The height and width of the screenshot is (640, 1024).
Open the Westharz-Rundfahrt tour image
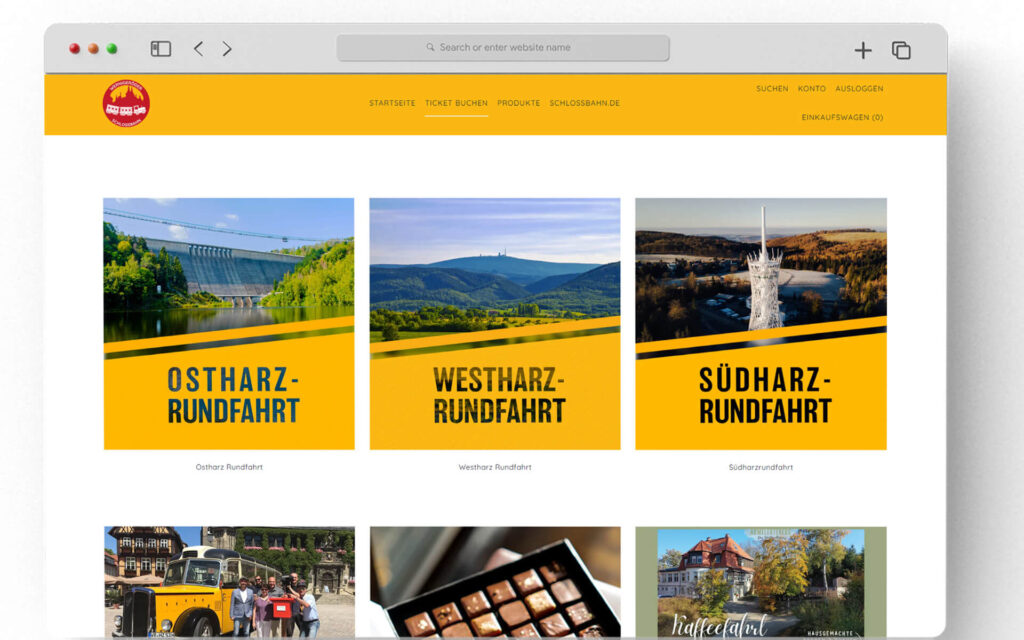[495, 324]
